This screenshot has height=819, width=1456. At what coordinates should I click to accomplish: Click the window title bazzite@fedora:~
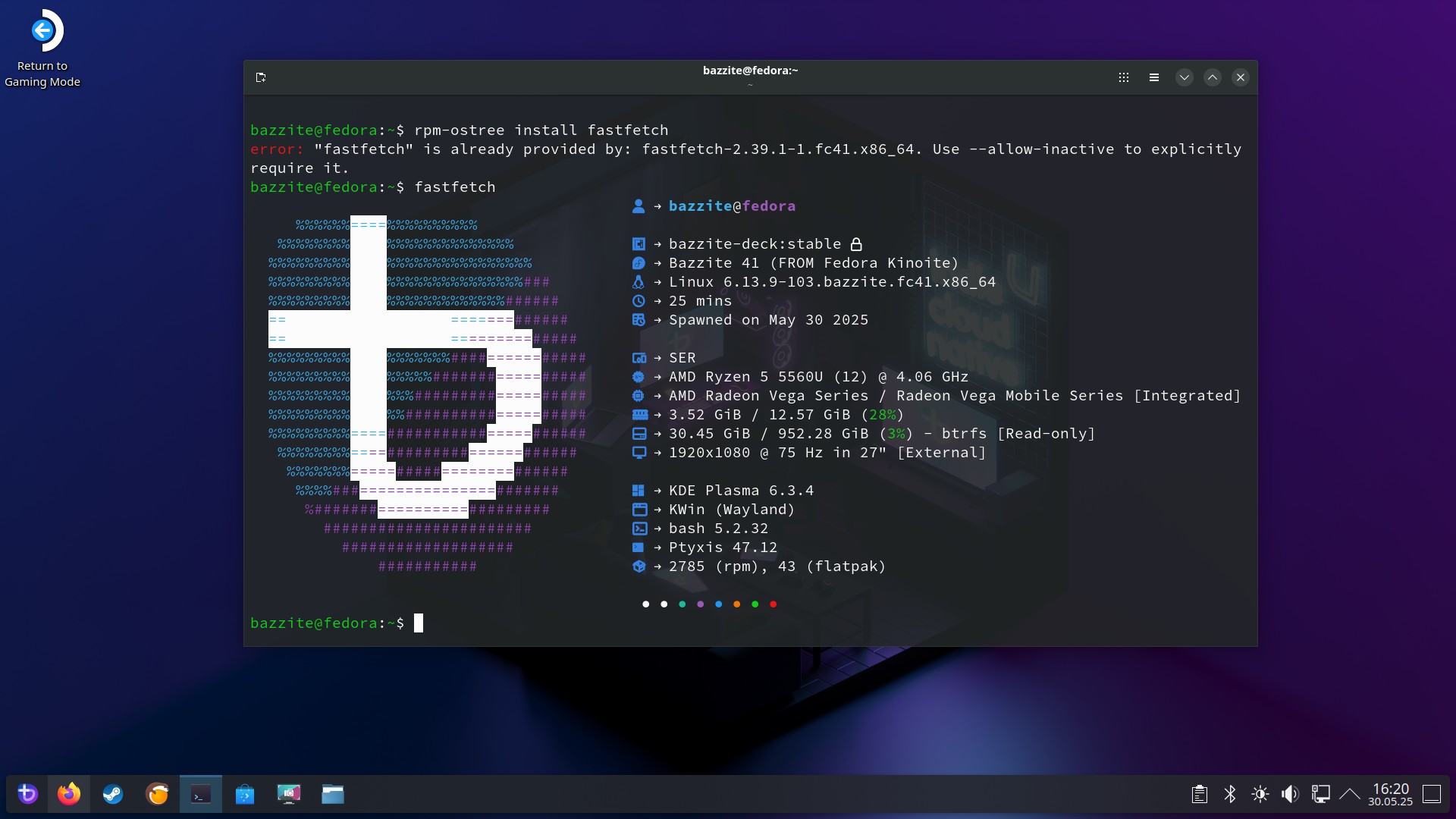point(750,71)
